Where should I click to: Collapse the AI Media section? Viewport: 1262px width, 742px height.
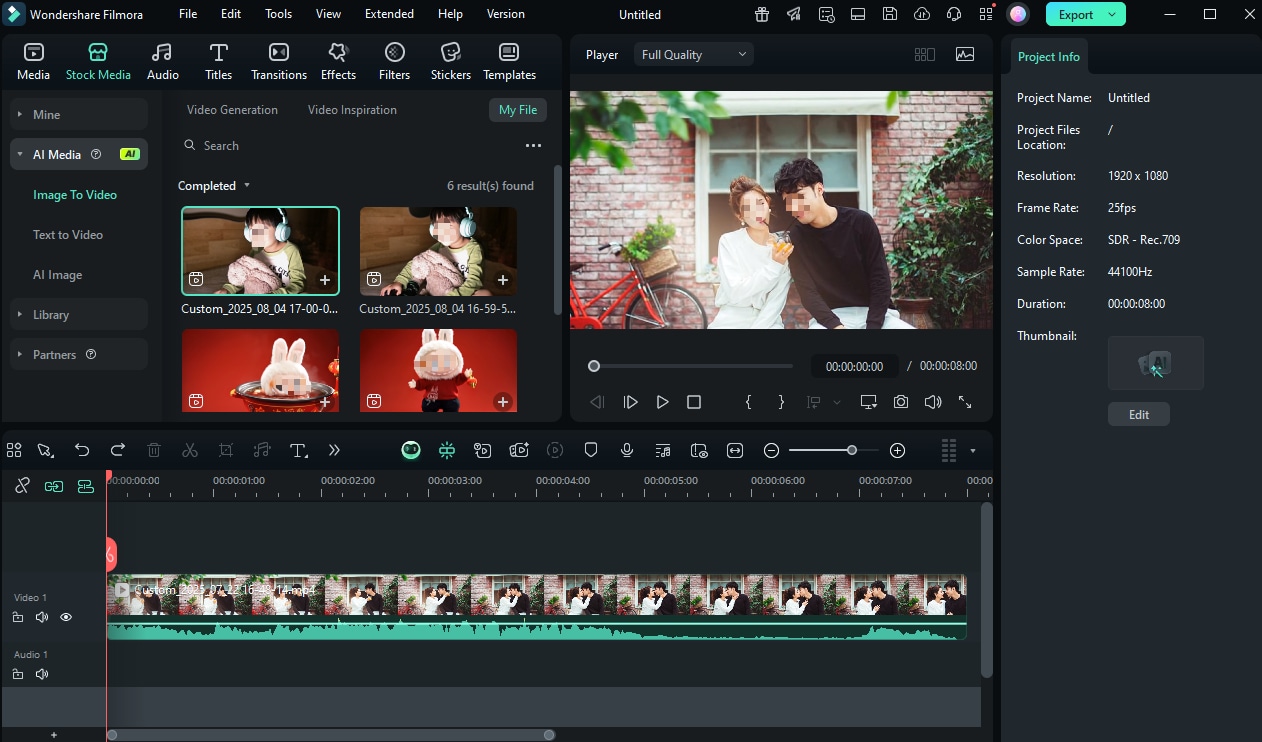coord(78,155)
